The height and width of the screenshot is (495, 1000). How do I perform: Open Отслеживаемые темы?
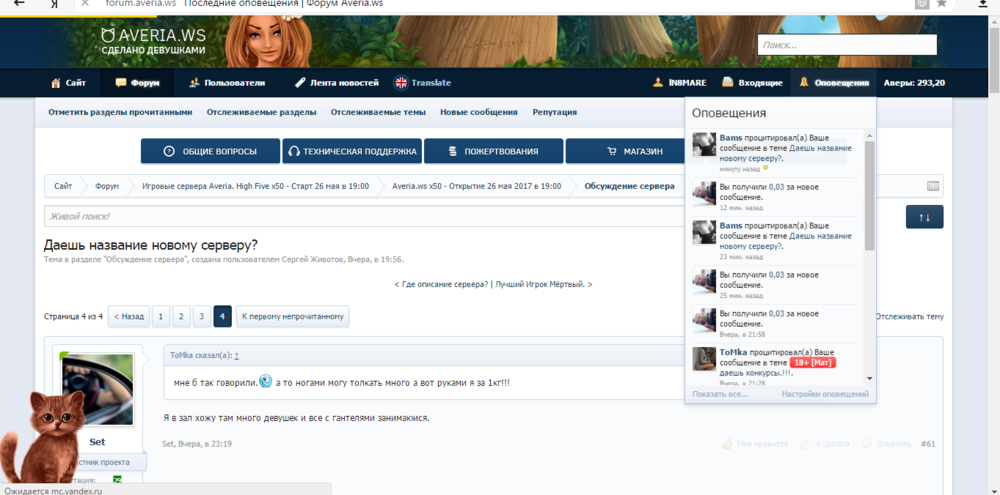tap(378, 112)
